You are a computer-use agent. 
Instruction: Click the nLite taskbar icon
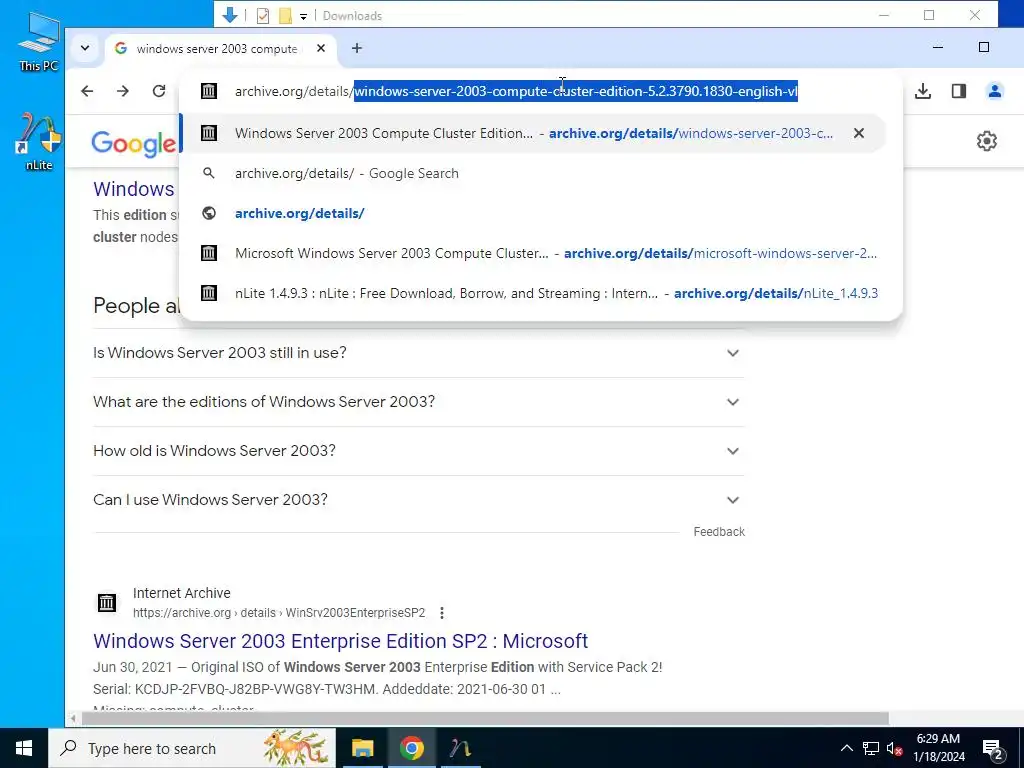[x=460, y=748]
